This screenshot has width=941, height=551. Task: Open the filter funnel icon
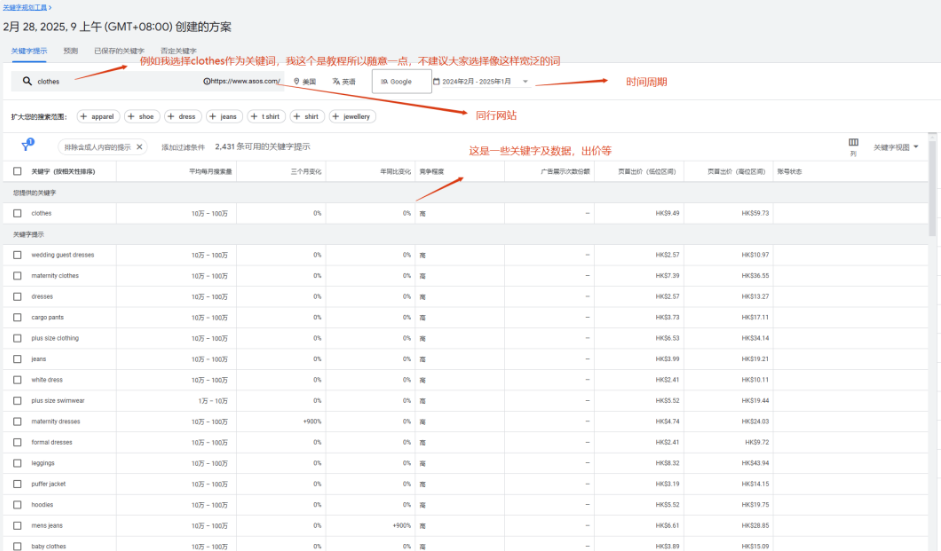tap(25, 147)
